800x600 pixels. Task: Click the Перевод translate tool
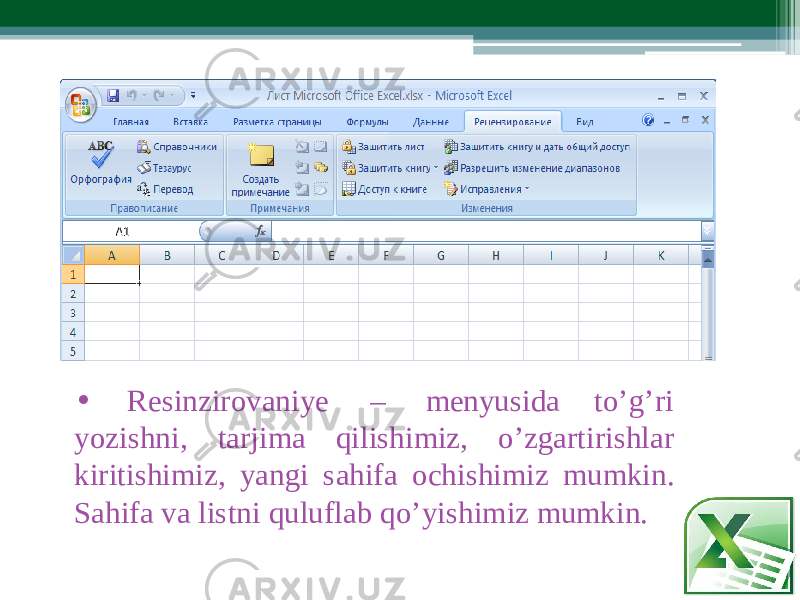click(x=165, y=189)
